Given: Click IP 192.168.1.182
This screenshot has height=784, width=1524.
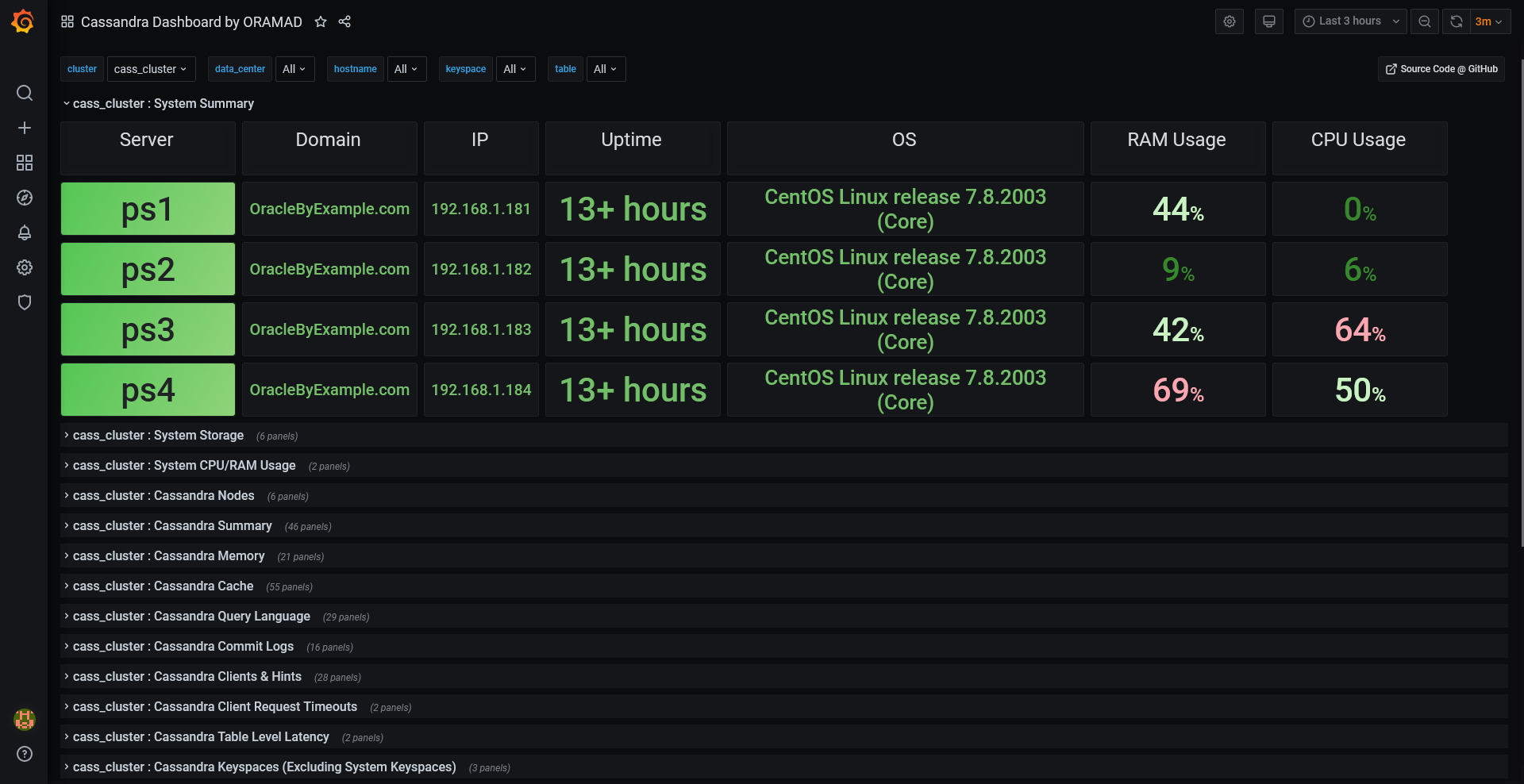Looking at the screenshot, I should click(481, 269).
